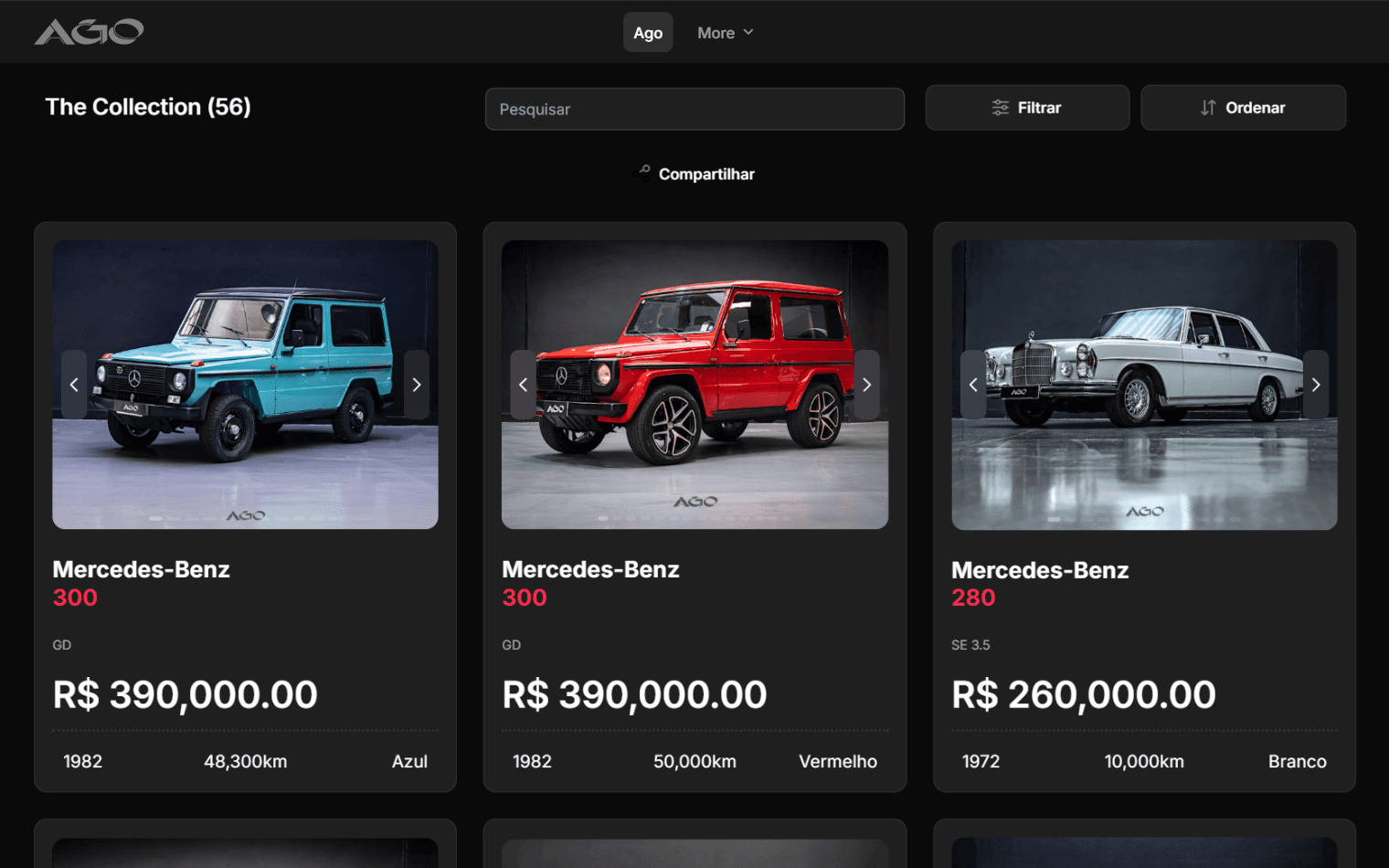View previous photo of white Mercedes-Benz 280
The image size is (1389, 868).
[x=973, y=385]
